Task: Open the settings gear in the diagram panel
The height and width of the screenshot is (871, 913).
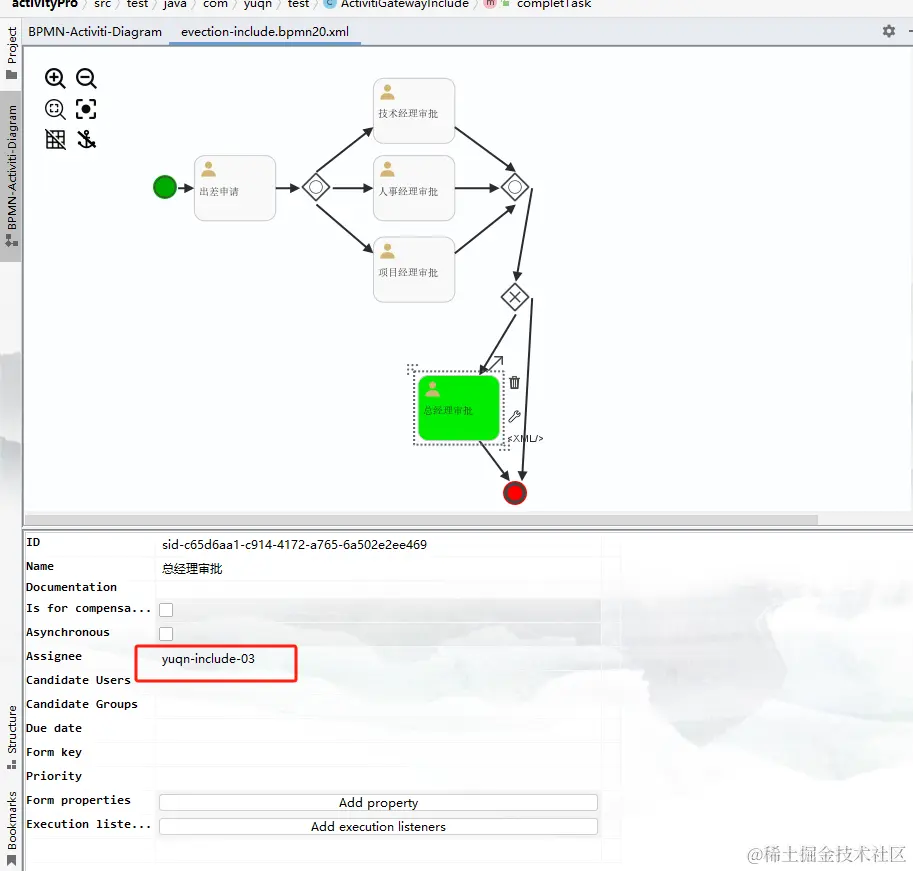Action: pos(889,31)
